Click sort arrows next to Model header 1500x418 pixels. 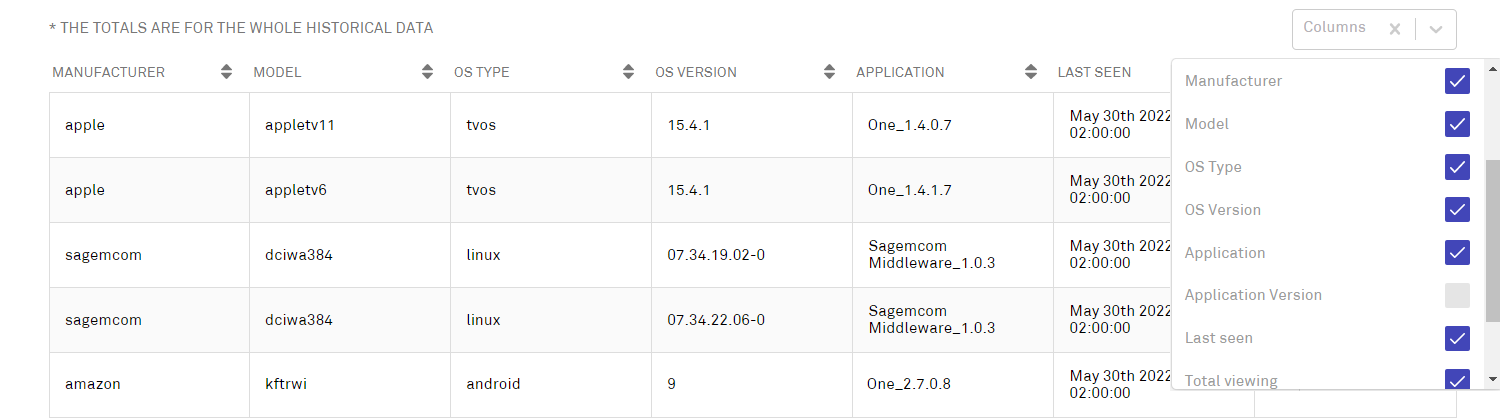point(428,72)
